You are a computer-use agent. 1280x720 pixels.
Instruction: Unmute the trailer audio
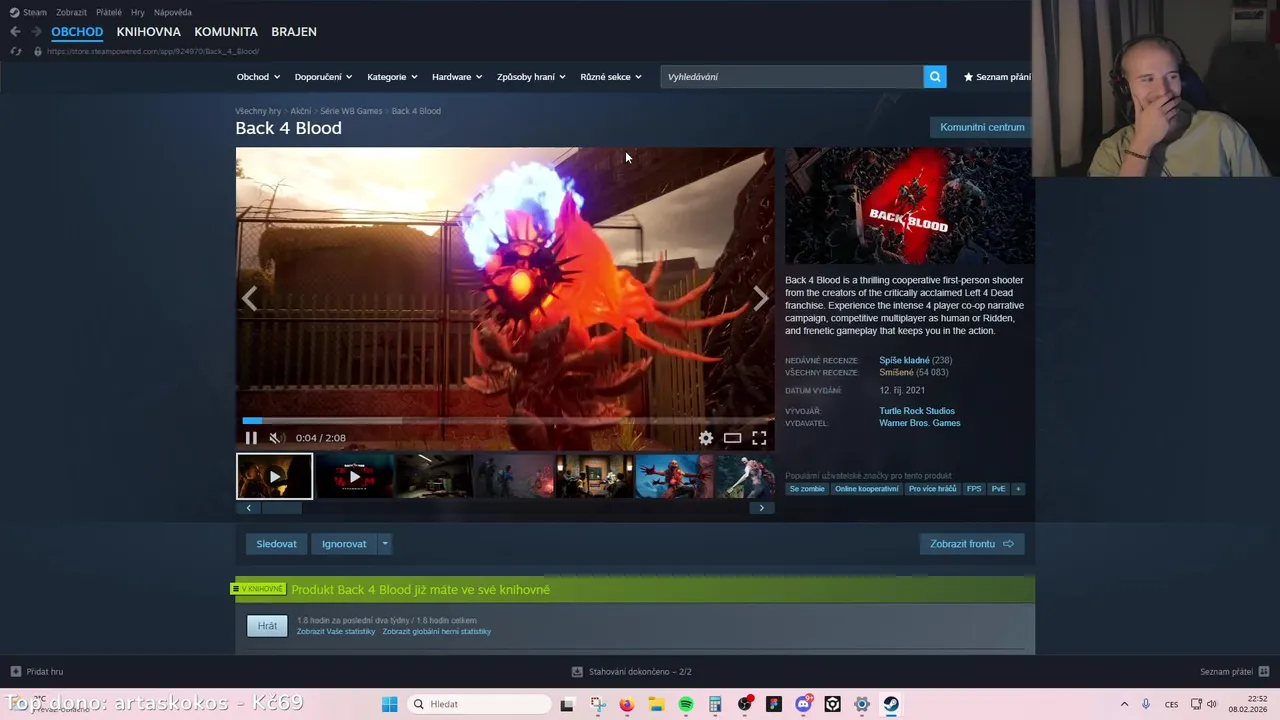click(x=277, y=438)
